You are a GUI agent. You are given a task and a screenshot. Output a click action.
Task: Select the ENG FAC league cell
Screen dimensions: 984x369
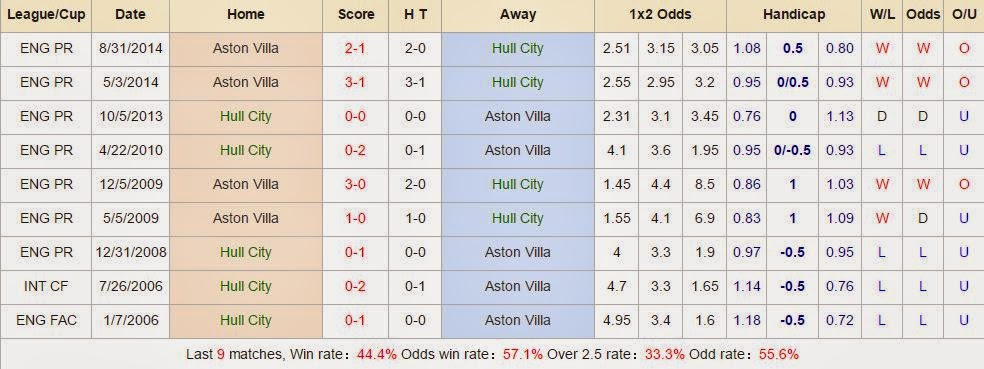click(x=46, y=320)
